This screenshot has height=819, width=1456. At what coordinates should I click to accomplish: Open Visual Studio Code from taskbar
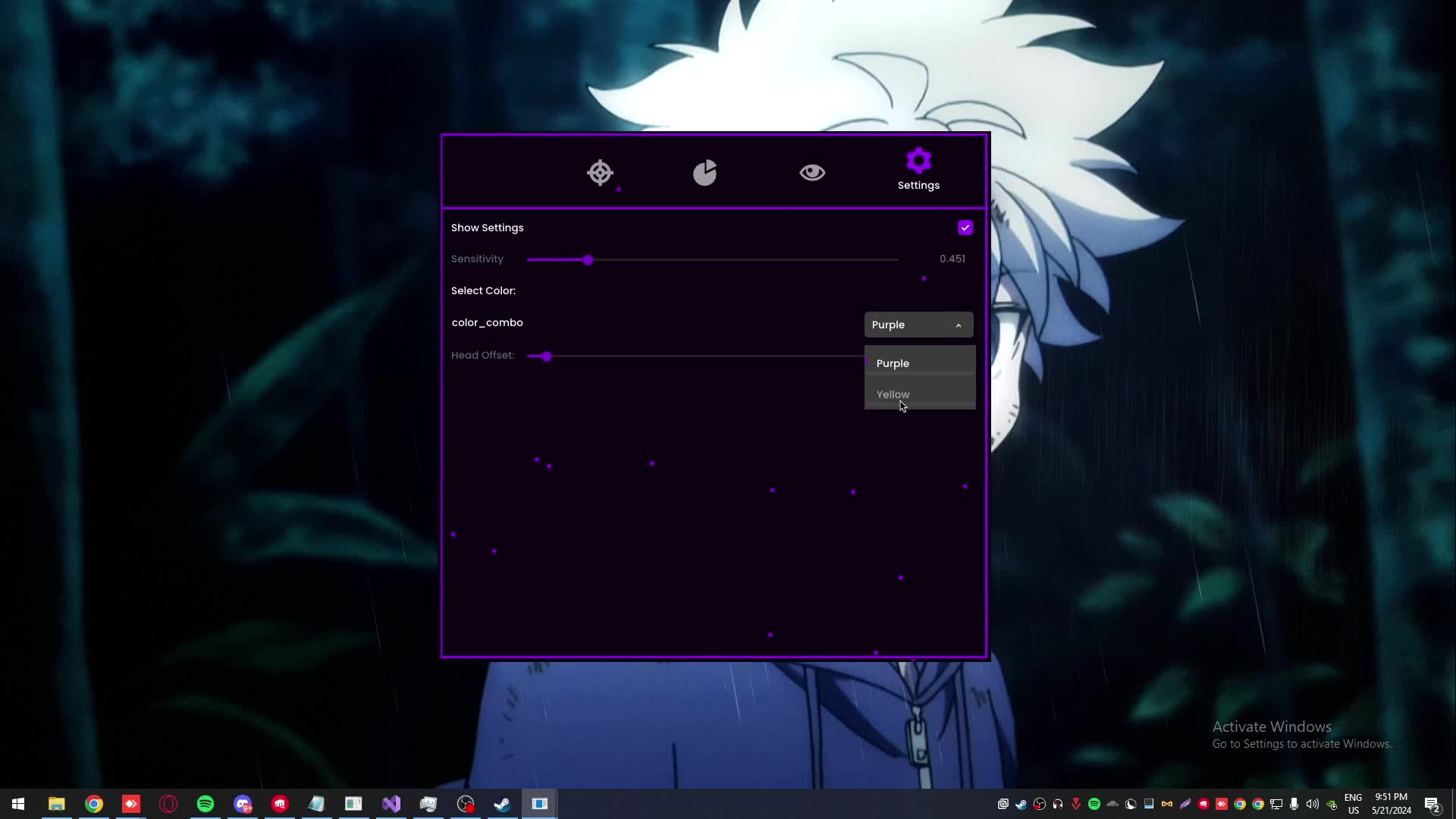tap(391, 803)
